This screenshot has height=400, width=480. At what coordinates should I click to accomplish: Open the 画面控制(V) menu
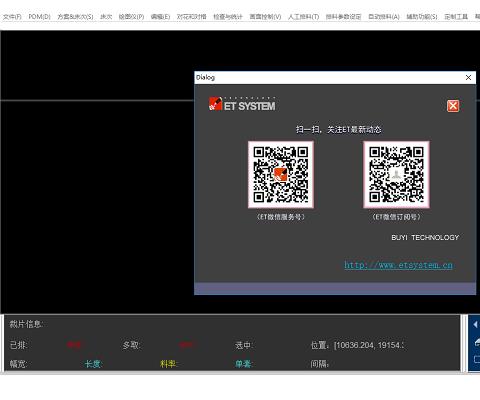point(265,17)
